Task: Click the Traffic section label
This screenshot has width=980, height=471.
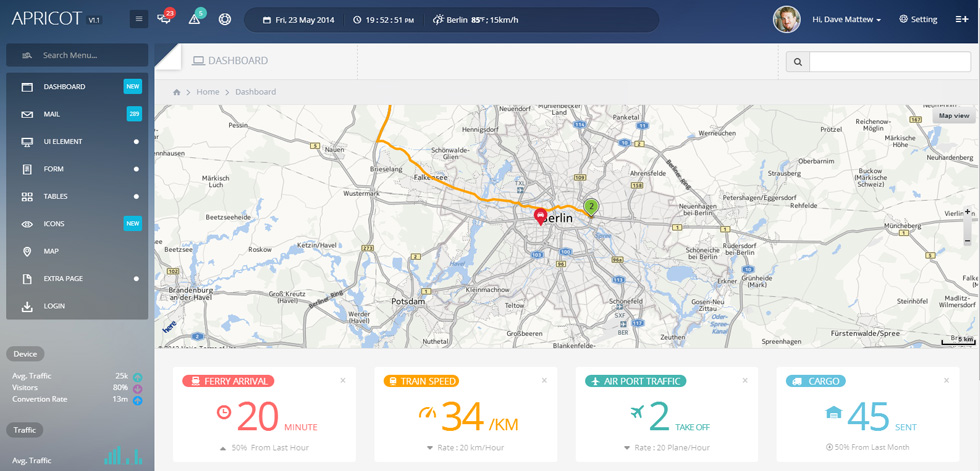Action: (26, 430)
